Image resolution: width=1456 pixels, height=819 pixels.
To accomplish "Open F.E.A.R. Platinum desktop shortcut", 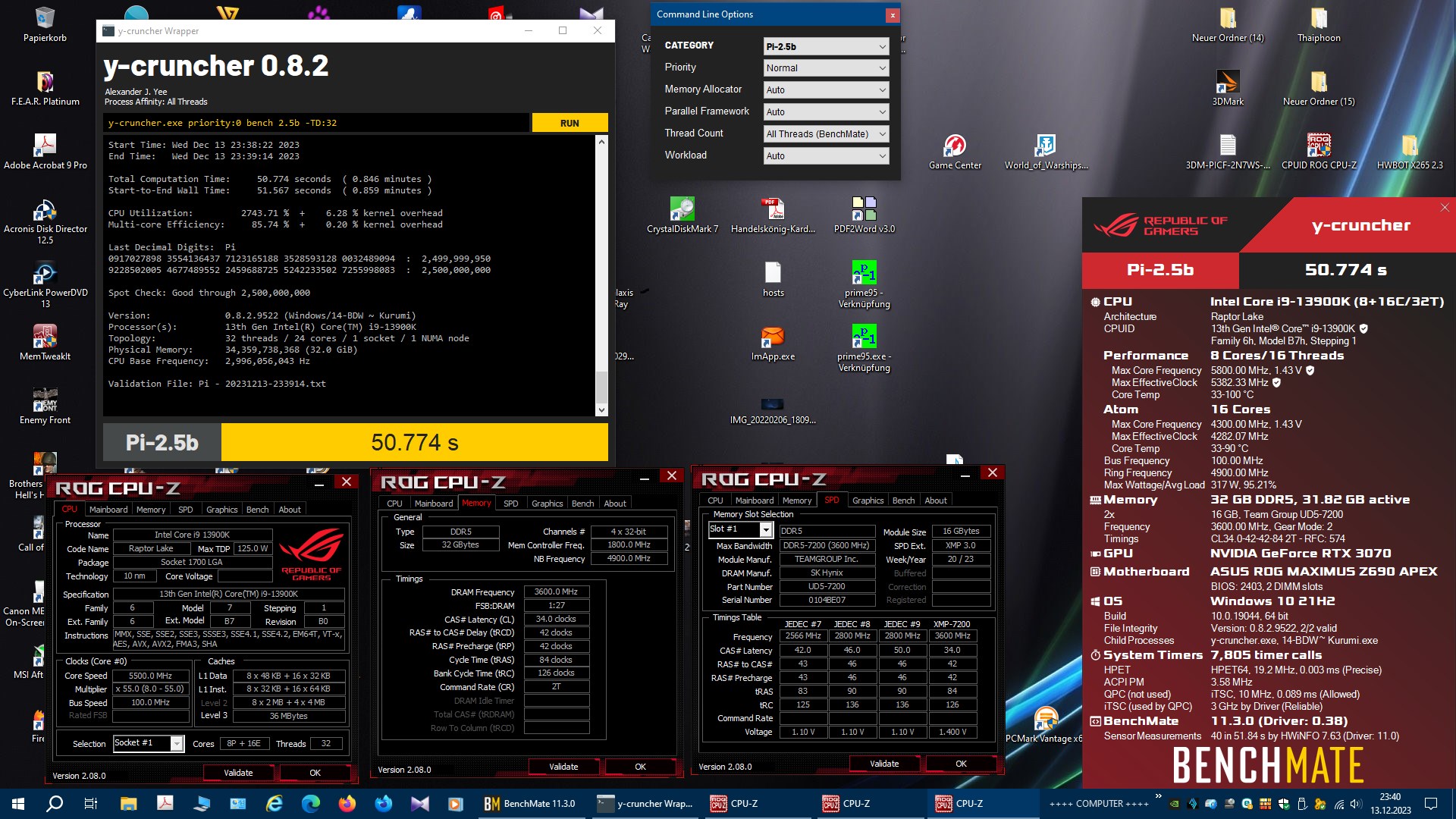I will tap(45, 87).
